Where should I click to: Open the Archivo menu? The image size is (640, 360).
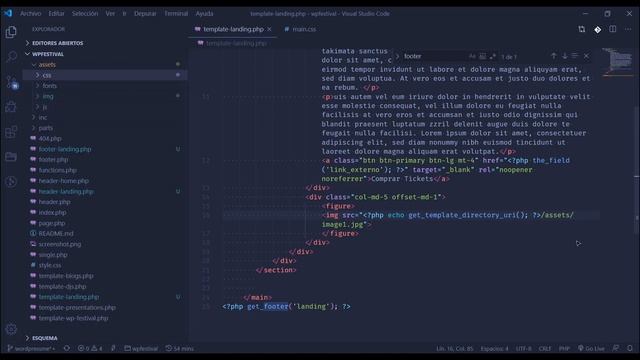click(x=31, y=13)
